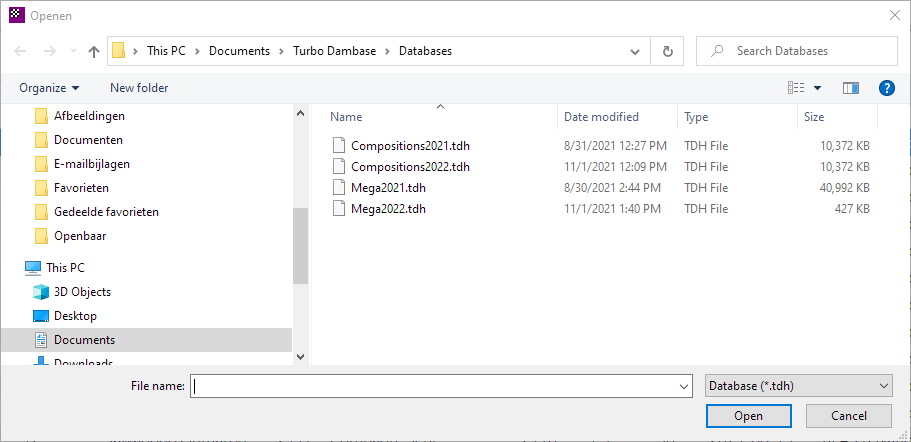Viewport: 911px width, 442px height.
Task: Open the Organize menu
Action: pos(49,88)
